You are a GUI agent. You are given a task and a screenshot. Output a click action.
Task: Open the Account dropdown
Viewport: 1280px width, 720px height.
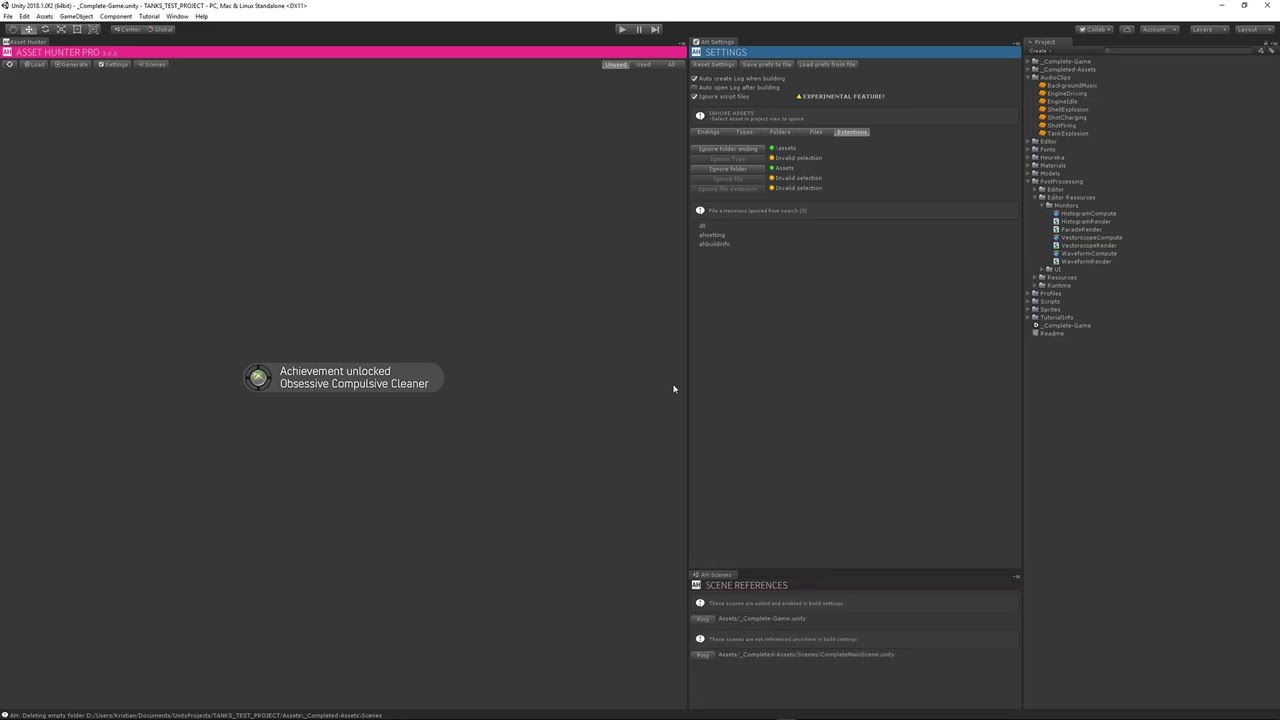(x=1160, y=29)
